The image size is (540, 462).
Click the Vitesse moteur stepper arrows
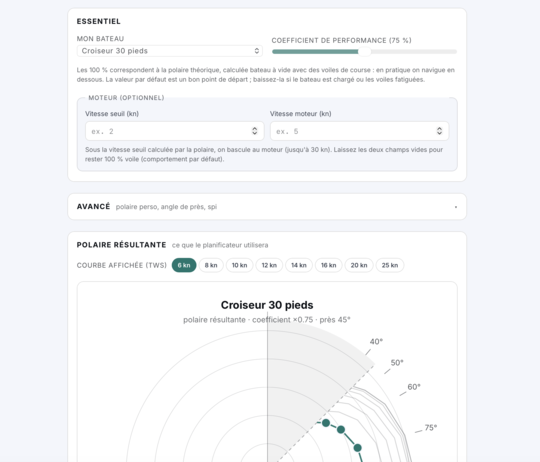point(439,131)
